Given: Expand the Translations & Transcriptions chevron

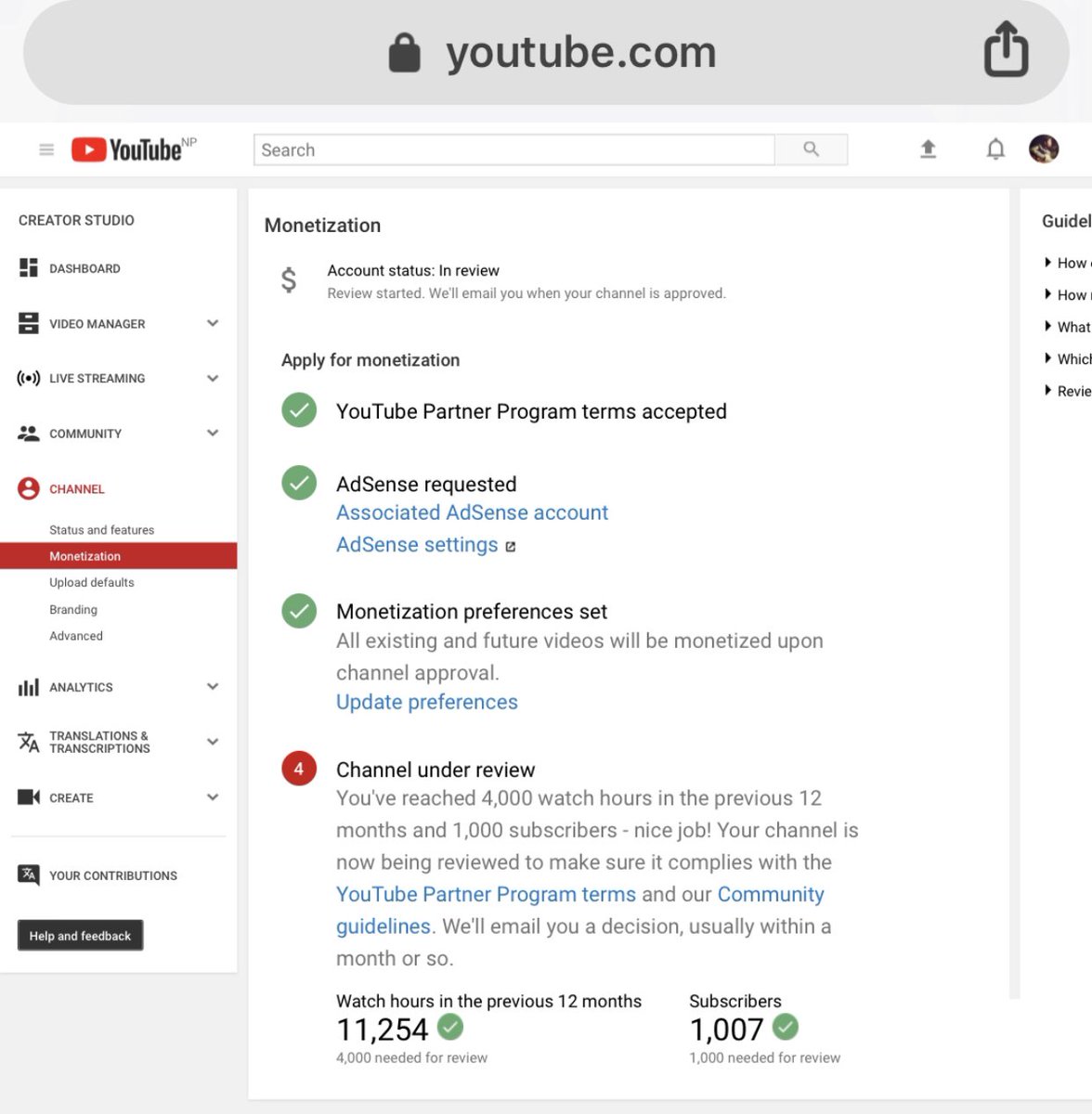Looking at the screenshot, I should 213,742.
